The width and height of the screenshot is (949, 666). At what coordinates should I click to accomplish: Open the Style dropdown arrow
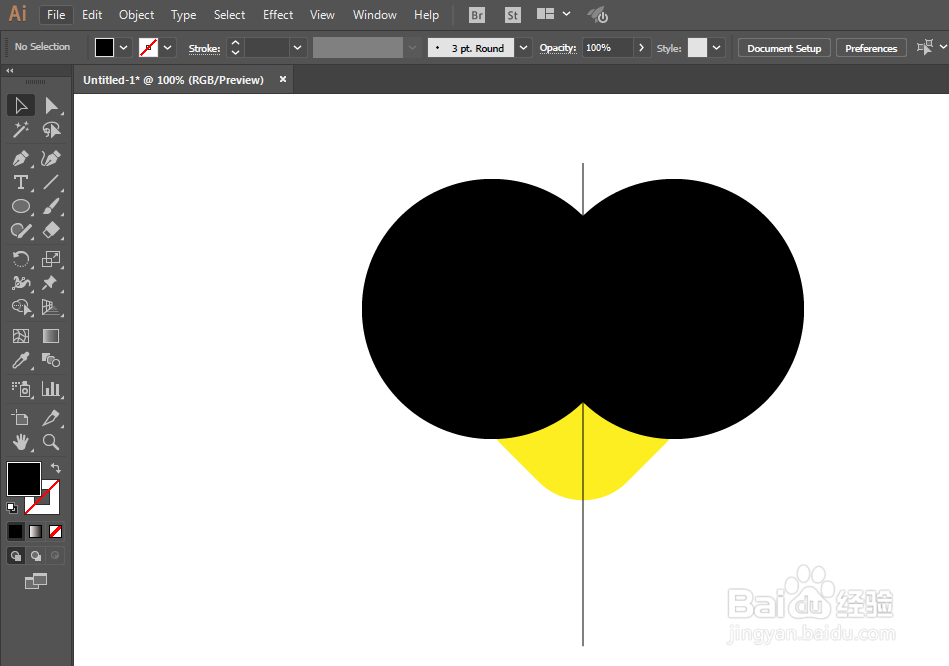[717, 47]
